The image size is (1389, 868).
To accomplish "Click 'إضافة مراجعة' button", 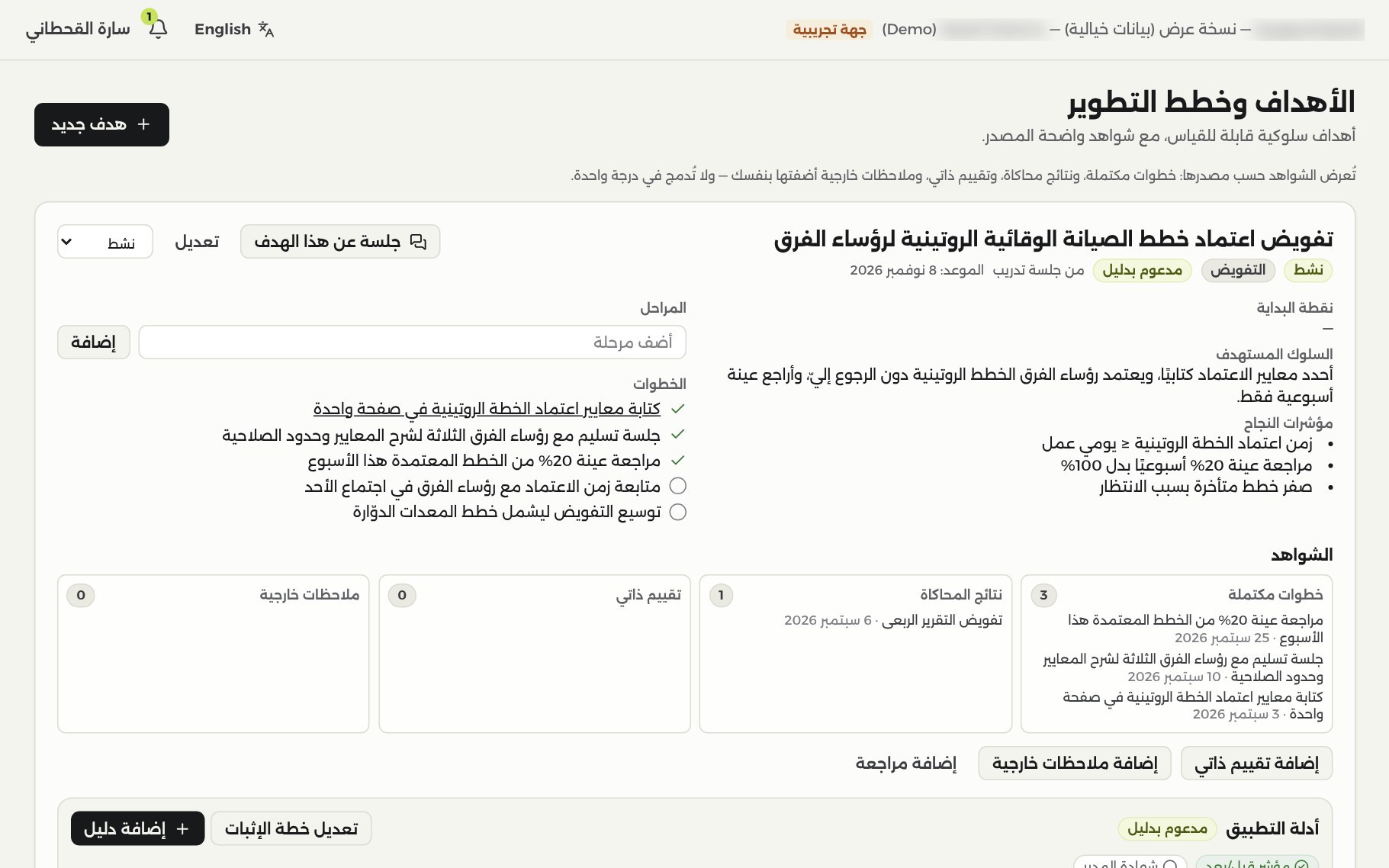I will 906,764.
